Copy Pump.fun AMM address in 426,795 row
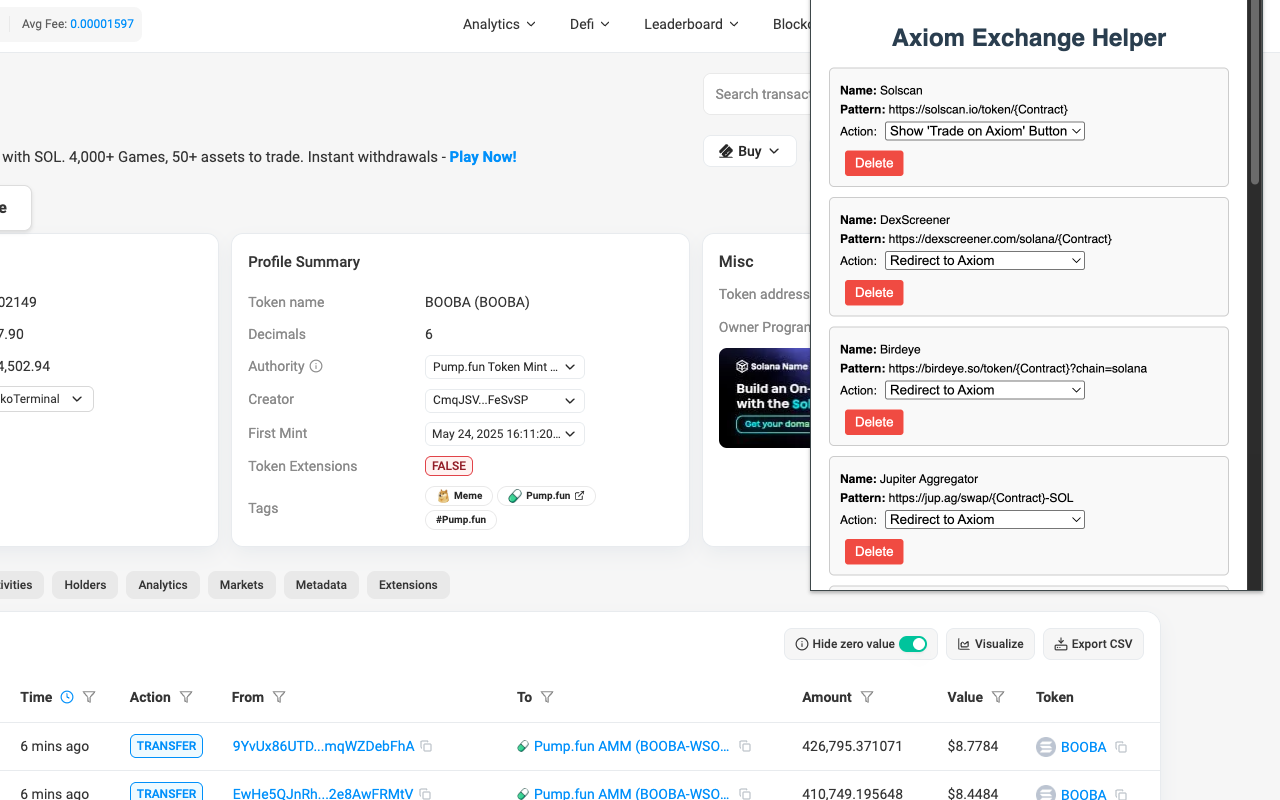 pyautogui.click(x=745, y=746)
